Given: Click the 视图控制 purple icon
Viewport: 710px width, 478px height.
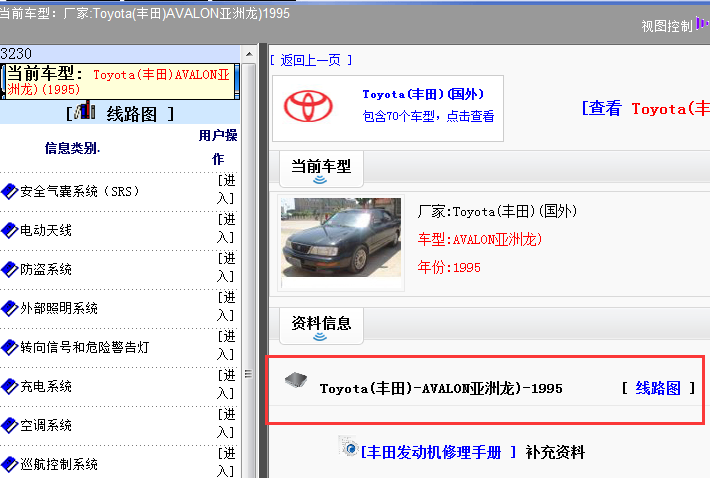Looking at the screenshot, I should pos(702,24).
